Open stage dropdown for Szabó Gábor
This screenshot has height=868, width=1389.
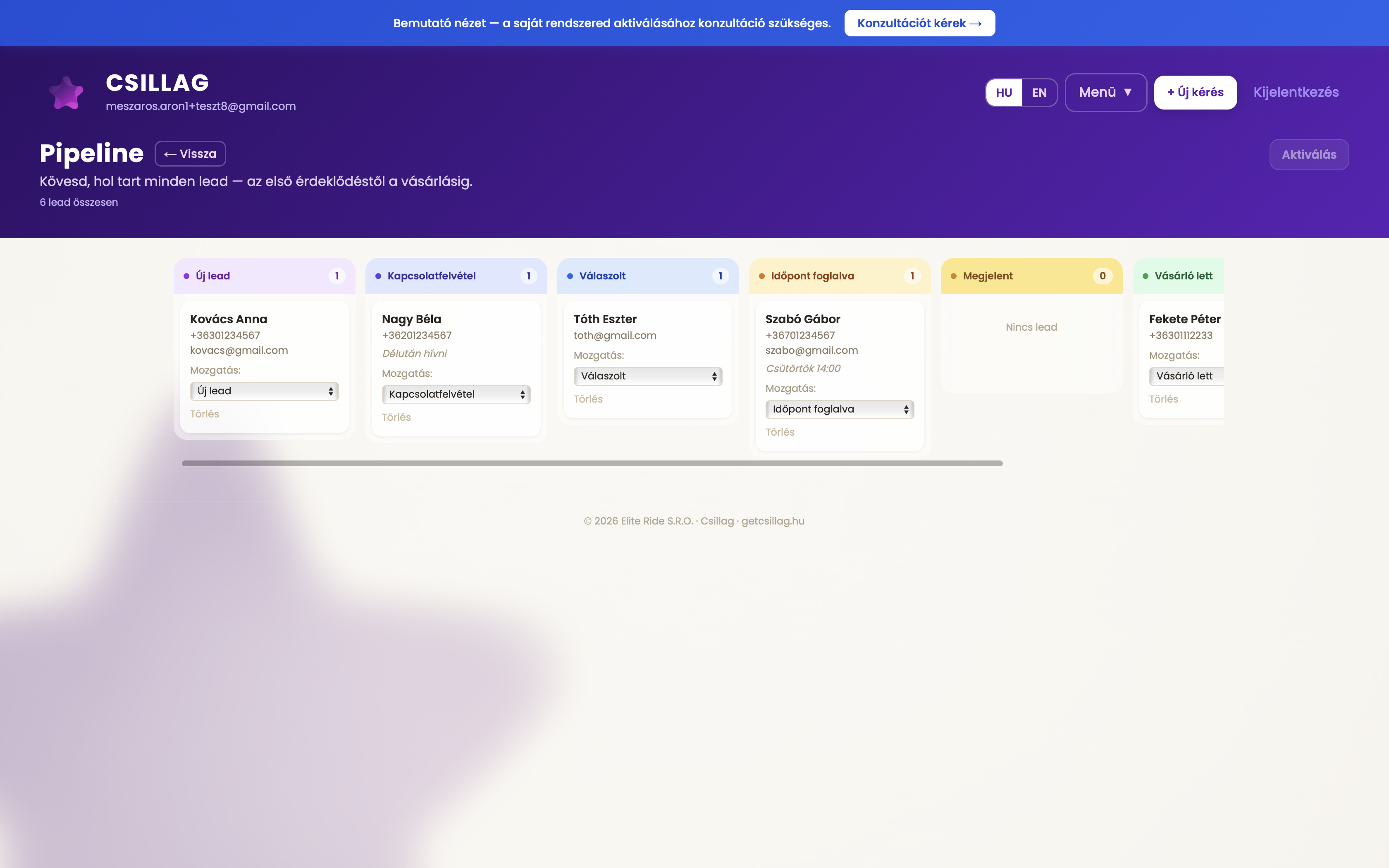click(840, 409)
